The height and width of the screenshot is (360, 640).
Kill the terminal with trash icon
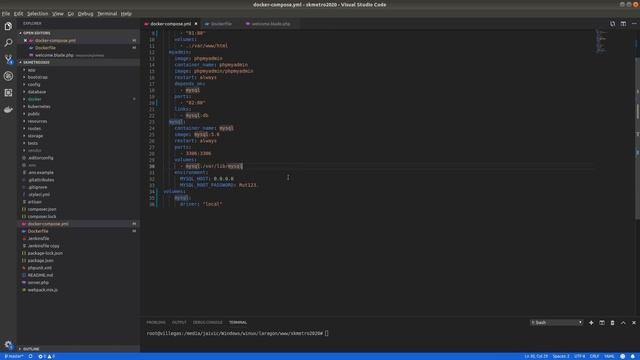coord(612,322)
